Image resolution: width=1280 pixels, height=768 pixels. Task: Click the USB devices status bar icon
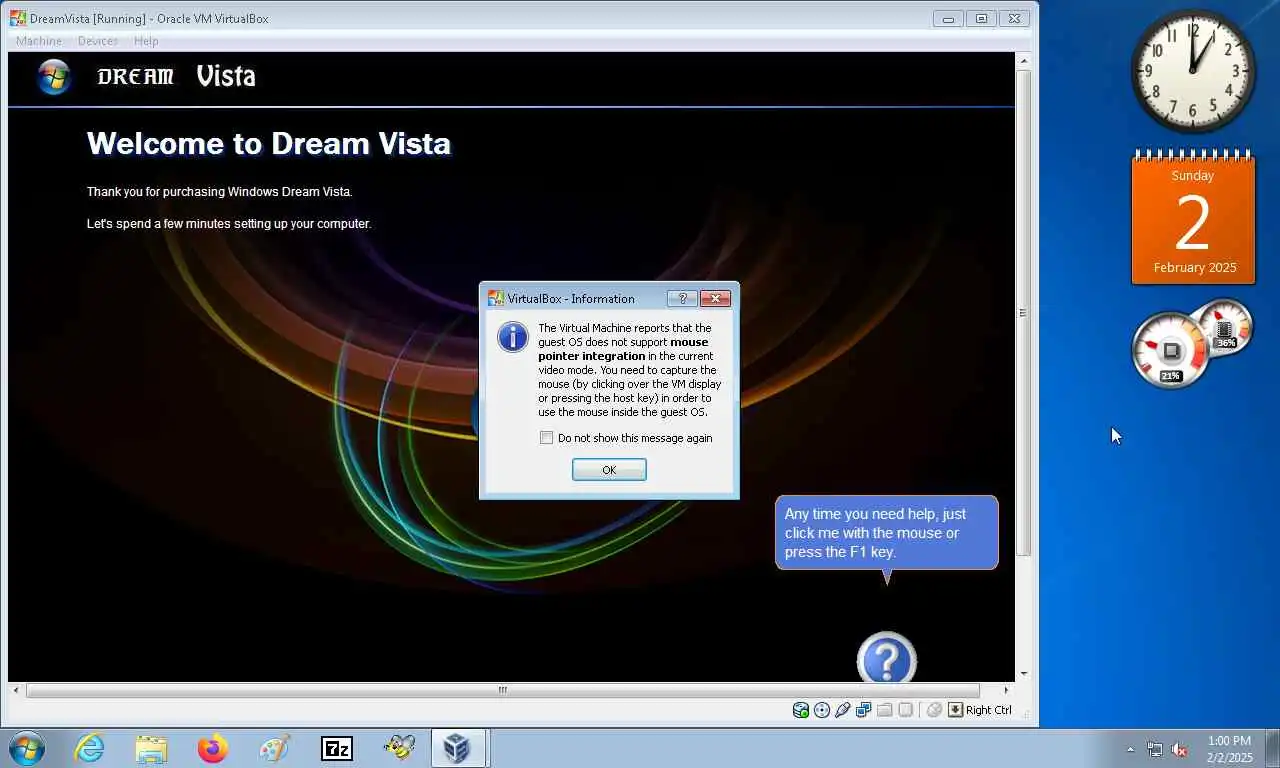pyautogui.click(x=842, y=710)
